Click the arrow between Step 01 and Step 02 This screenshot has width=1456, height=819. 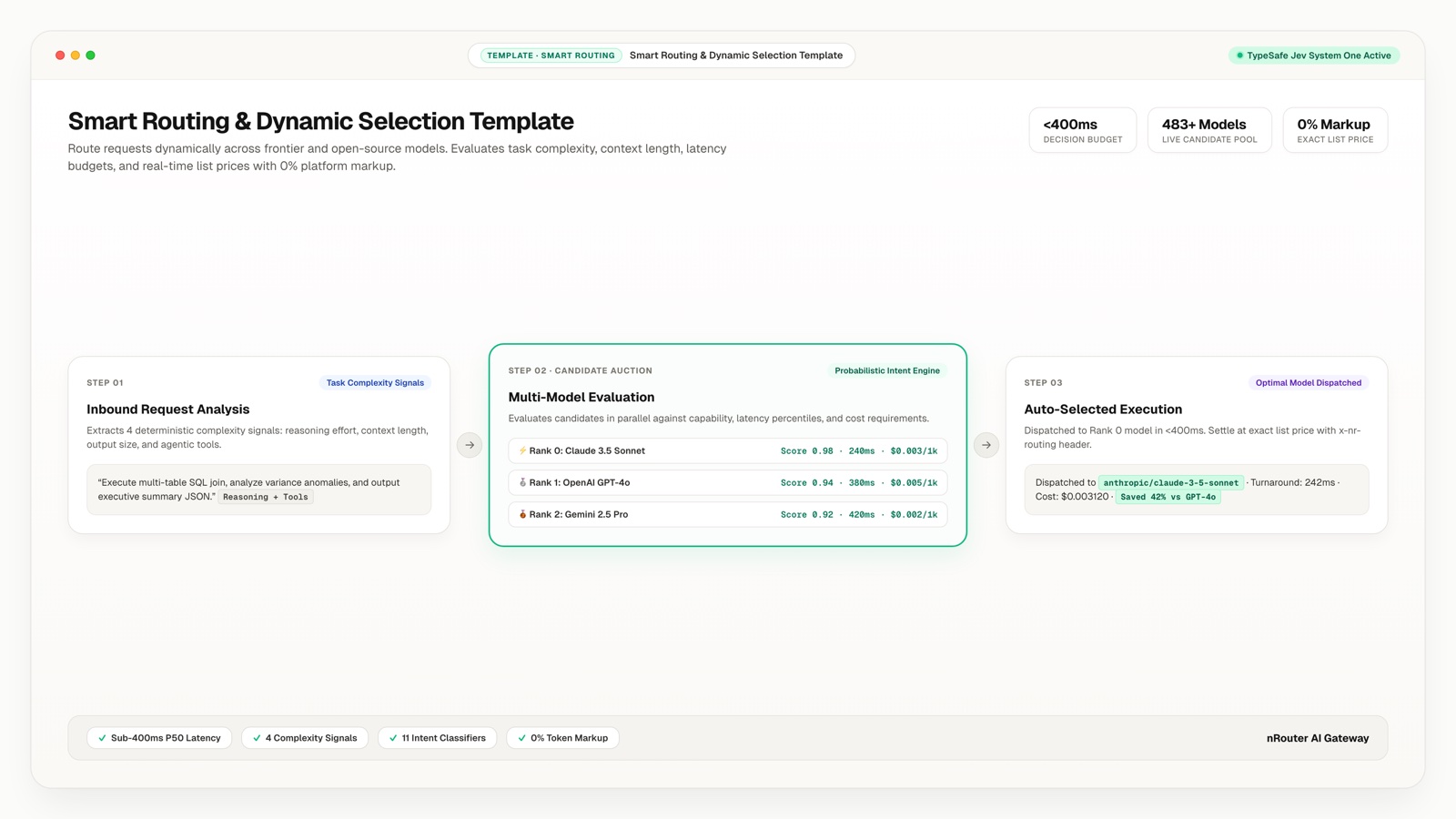pyautogui.click(x=470, y=445)
